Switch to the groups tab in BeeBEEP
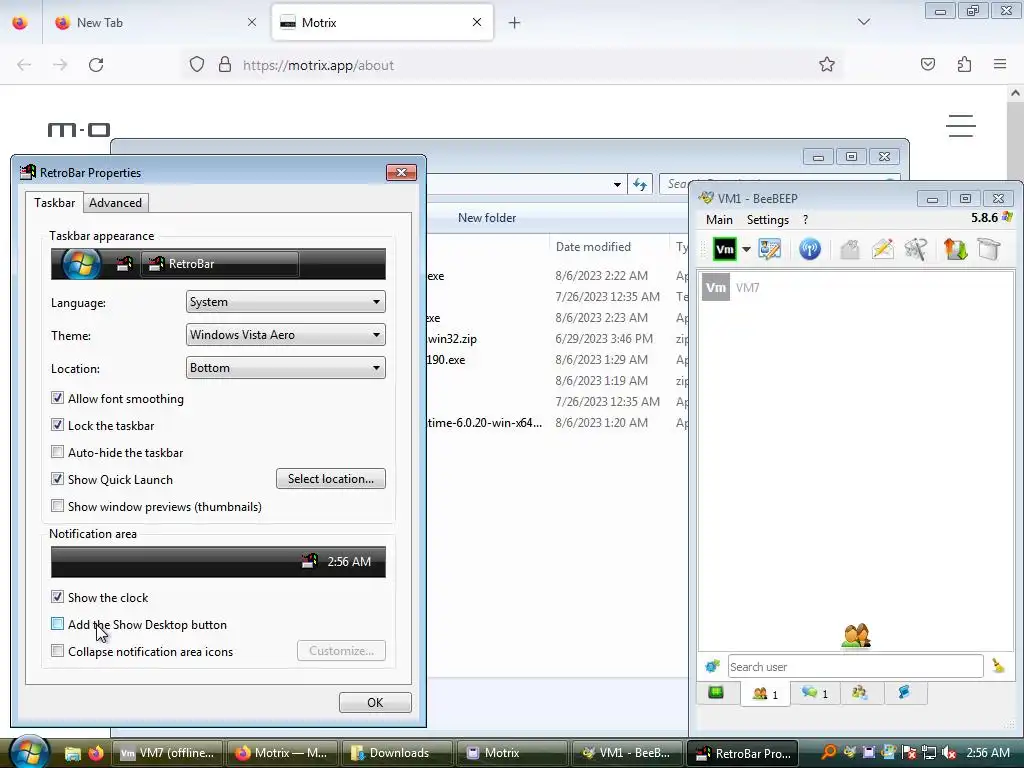The image size is (1024, 768). (860, 693)
